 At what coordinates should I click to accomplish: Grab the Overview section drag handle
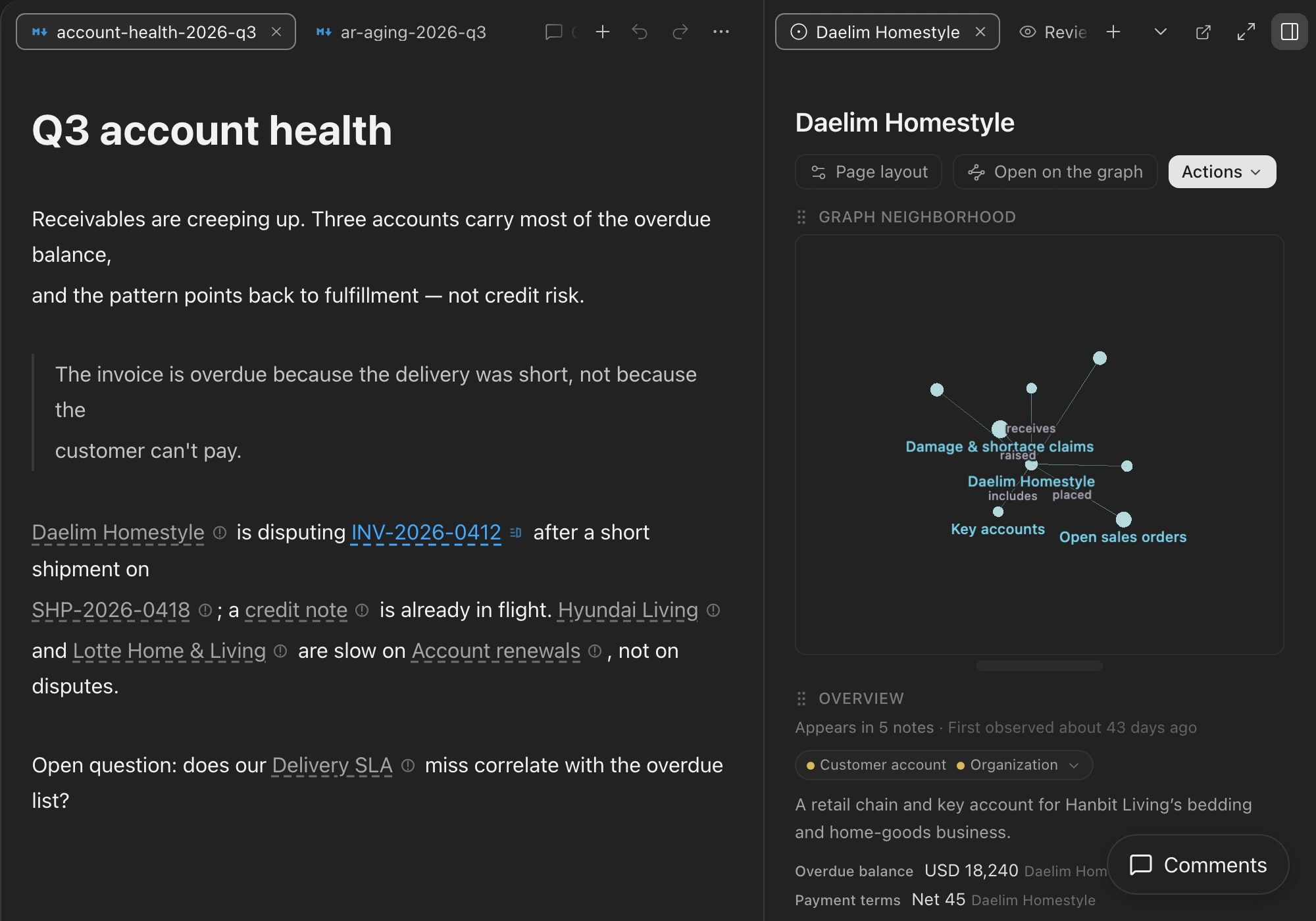[801, 699]
